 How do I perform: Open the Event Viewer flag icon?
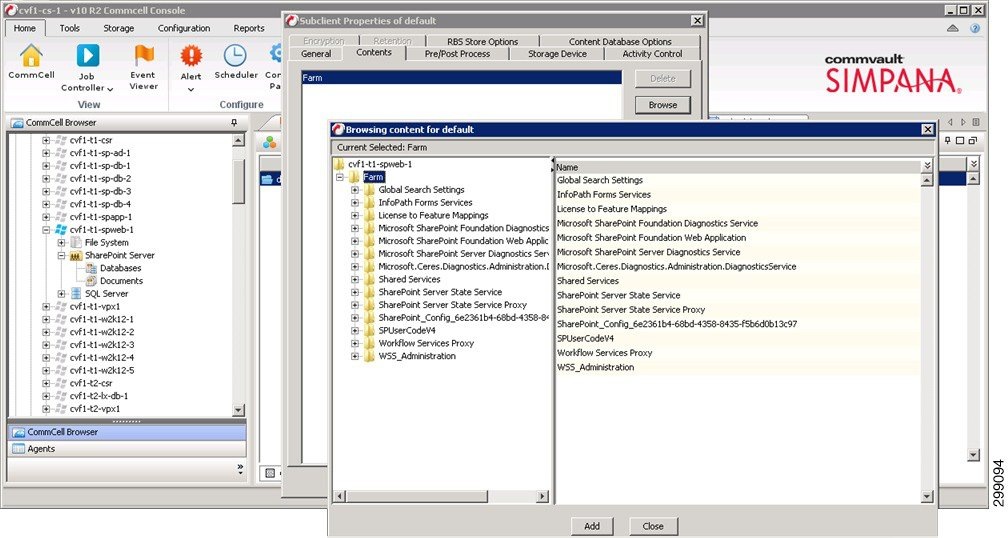[144, 56]
